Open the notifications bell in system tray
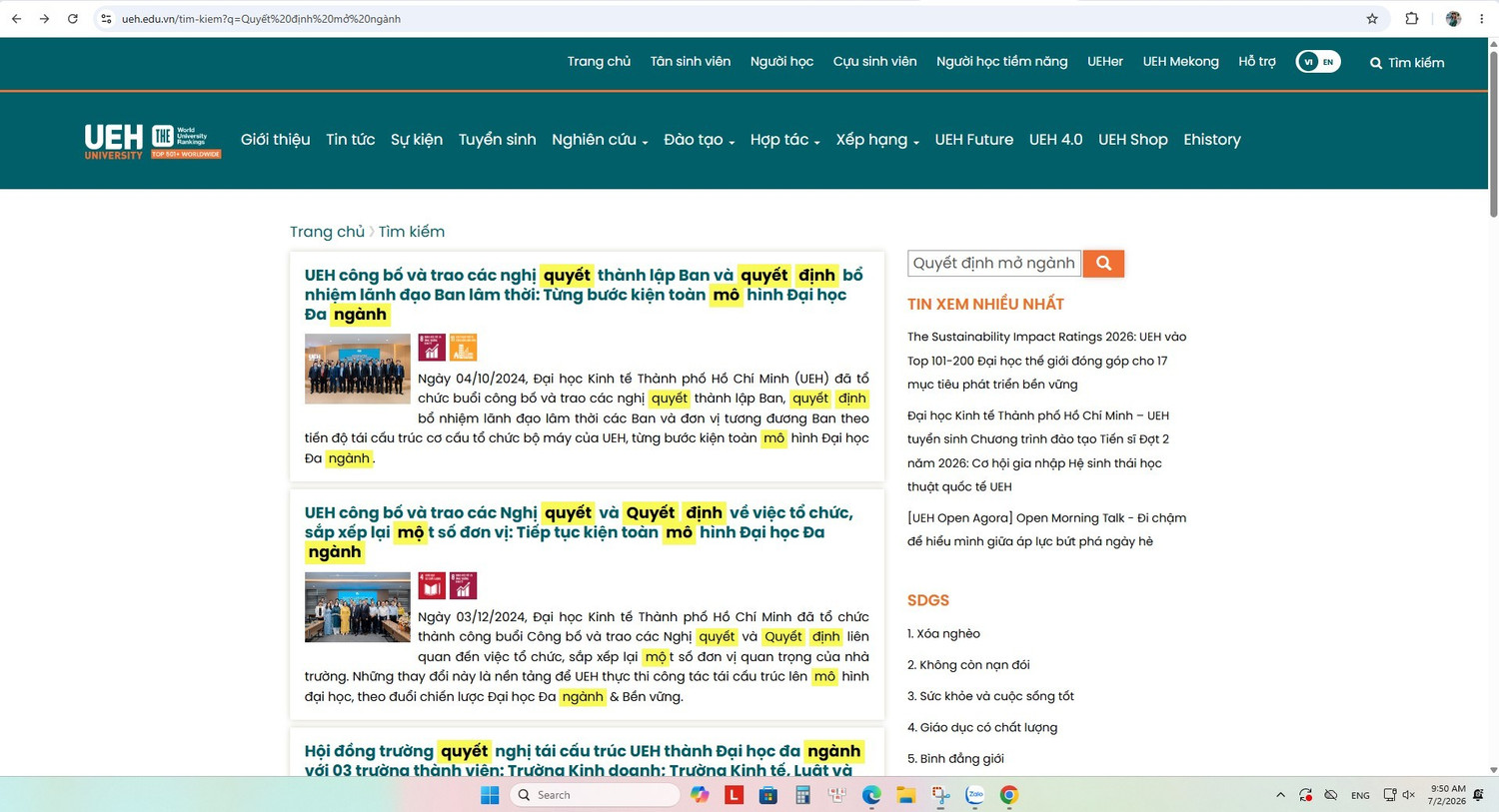Screen dimensions: 1499x812 [1479, 795]
